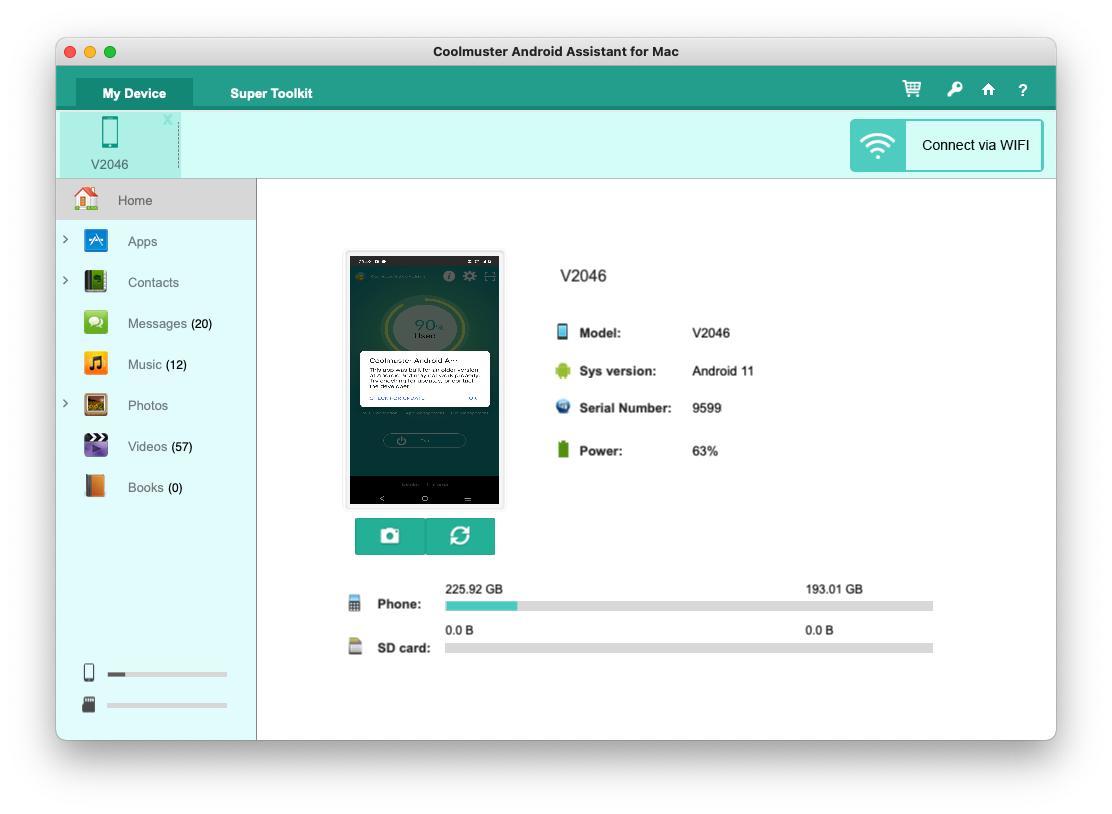Click the camera screenshot button
Viewport: 1112px width, 814px height.
(x=390, y=536)
